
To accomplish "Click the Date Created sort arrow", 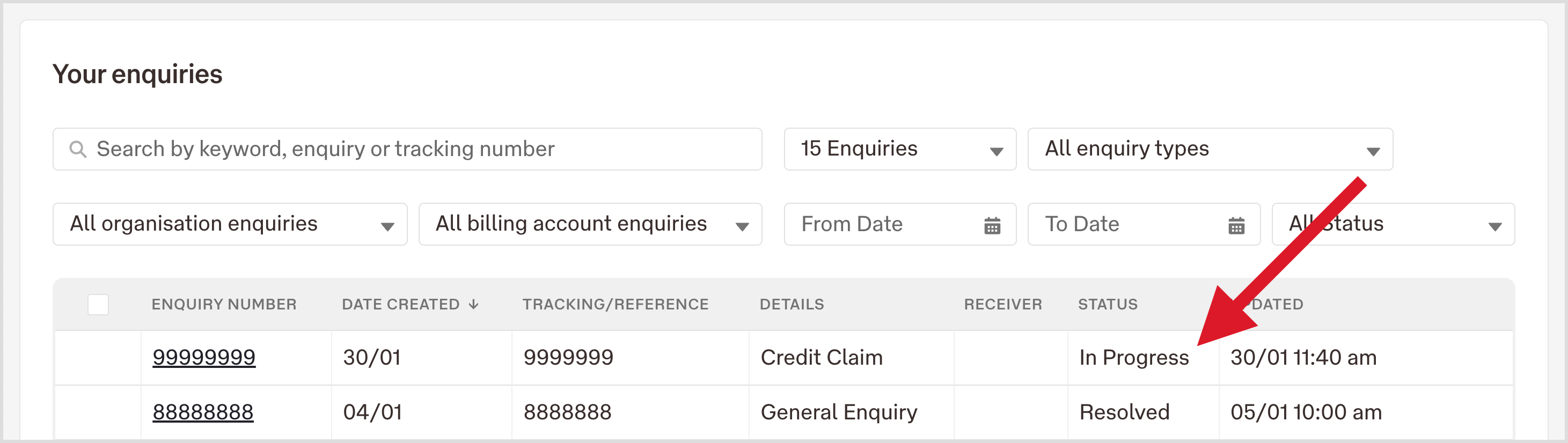I will click(x=473, y=304).
